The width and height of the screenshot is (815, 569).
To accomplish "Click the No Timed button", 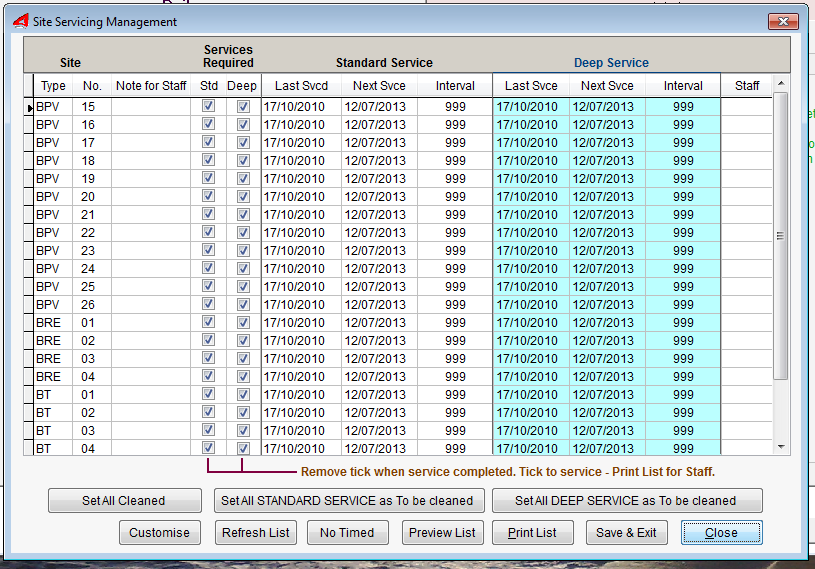I will click(347, 533).
